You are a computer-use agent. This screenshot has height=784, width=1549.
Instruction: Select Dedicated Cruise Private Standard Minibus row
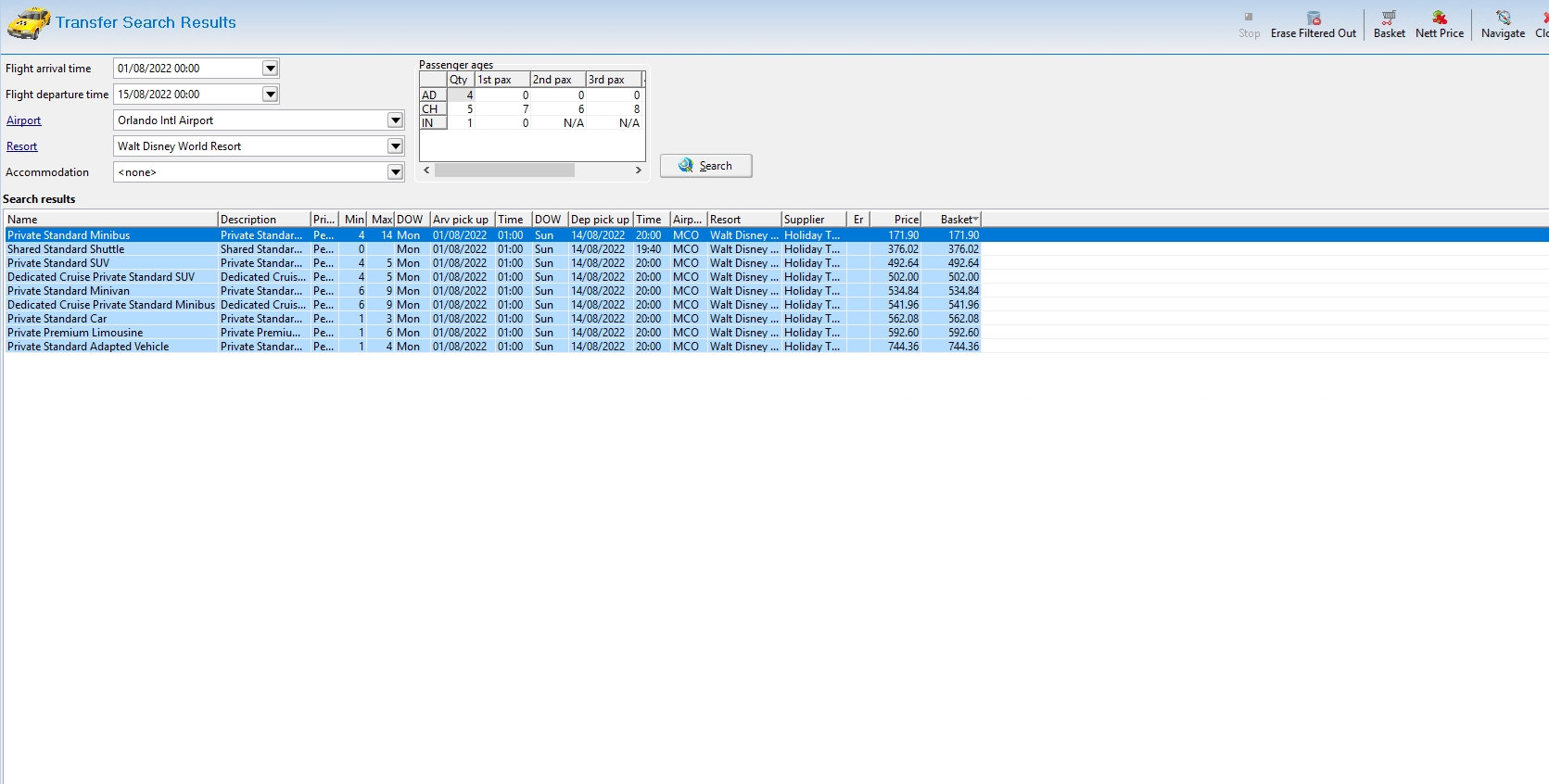[x=493, y=305]
